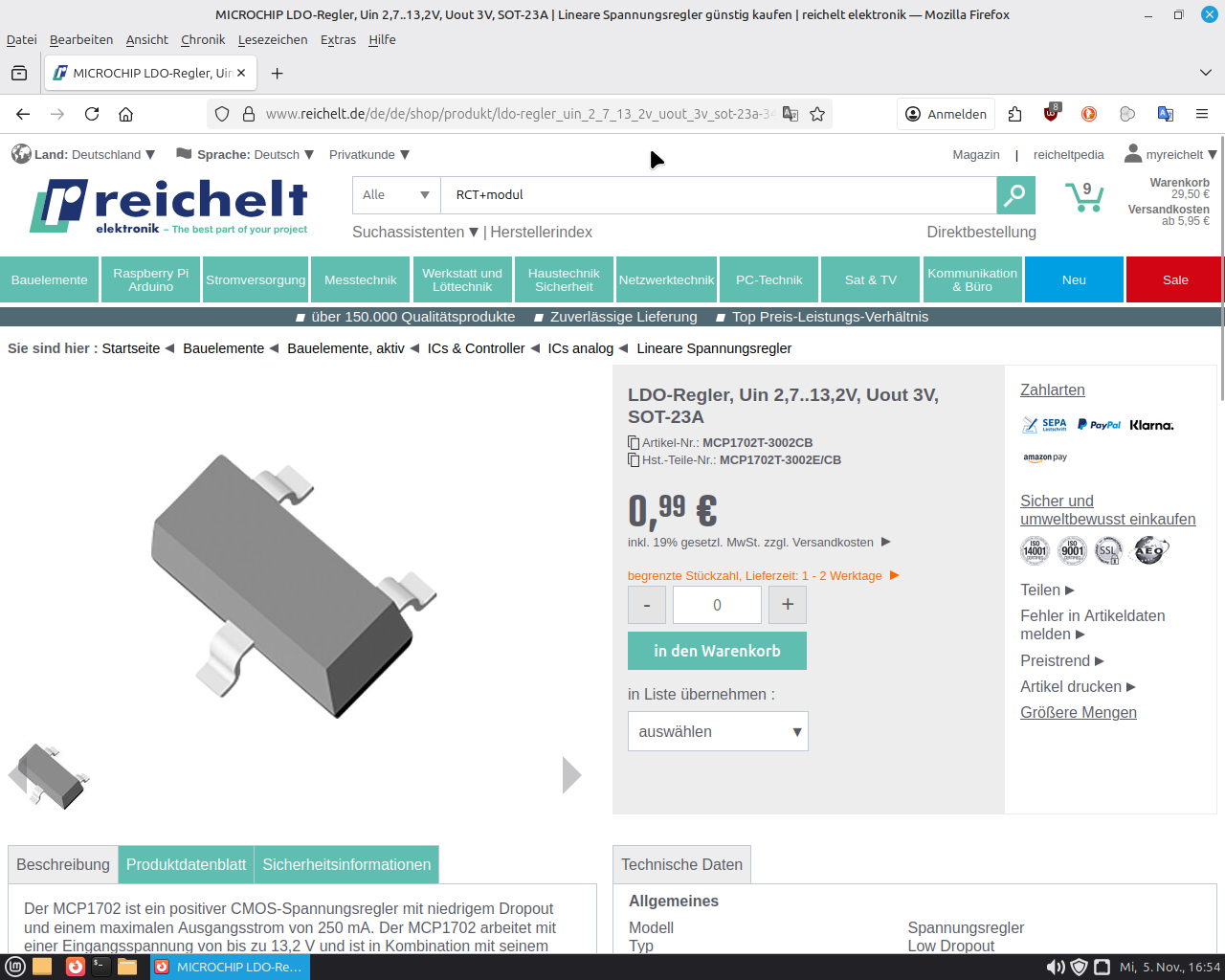The height and width of the screenshot is (980, 1225).
Task: Open the Firefox hamburger menu
Action: [x=1202, y=114]
